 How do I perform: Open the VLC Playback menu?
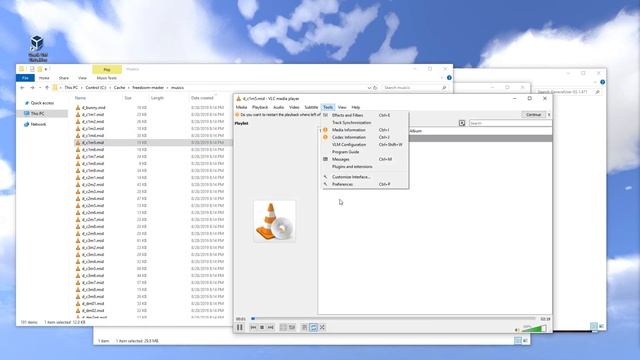(260, 107)
